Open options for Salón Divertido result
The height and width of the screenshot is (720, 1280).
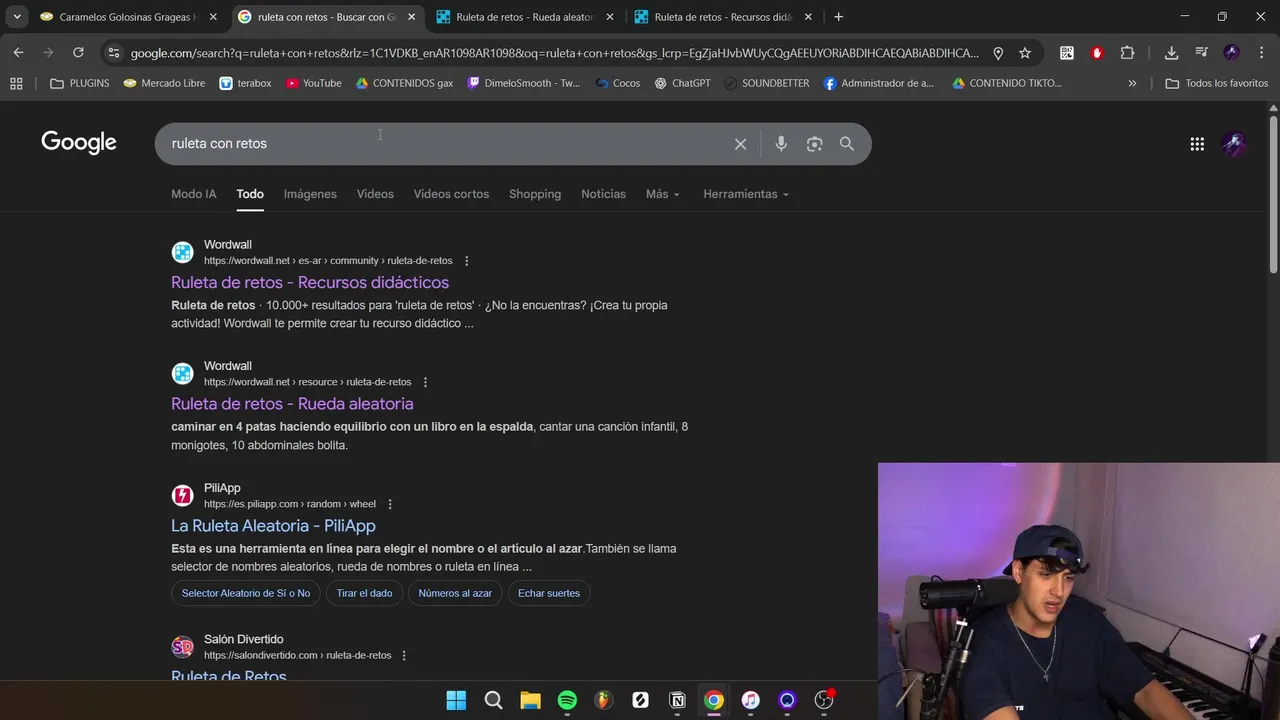(404, 655)
